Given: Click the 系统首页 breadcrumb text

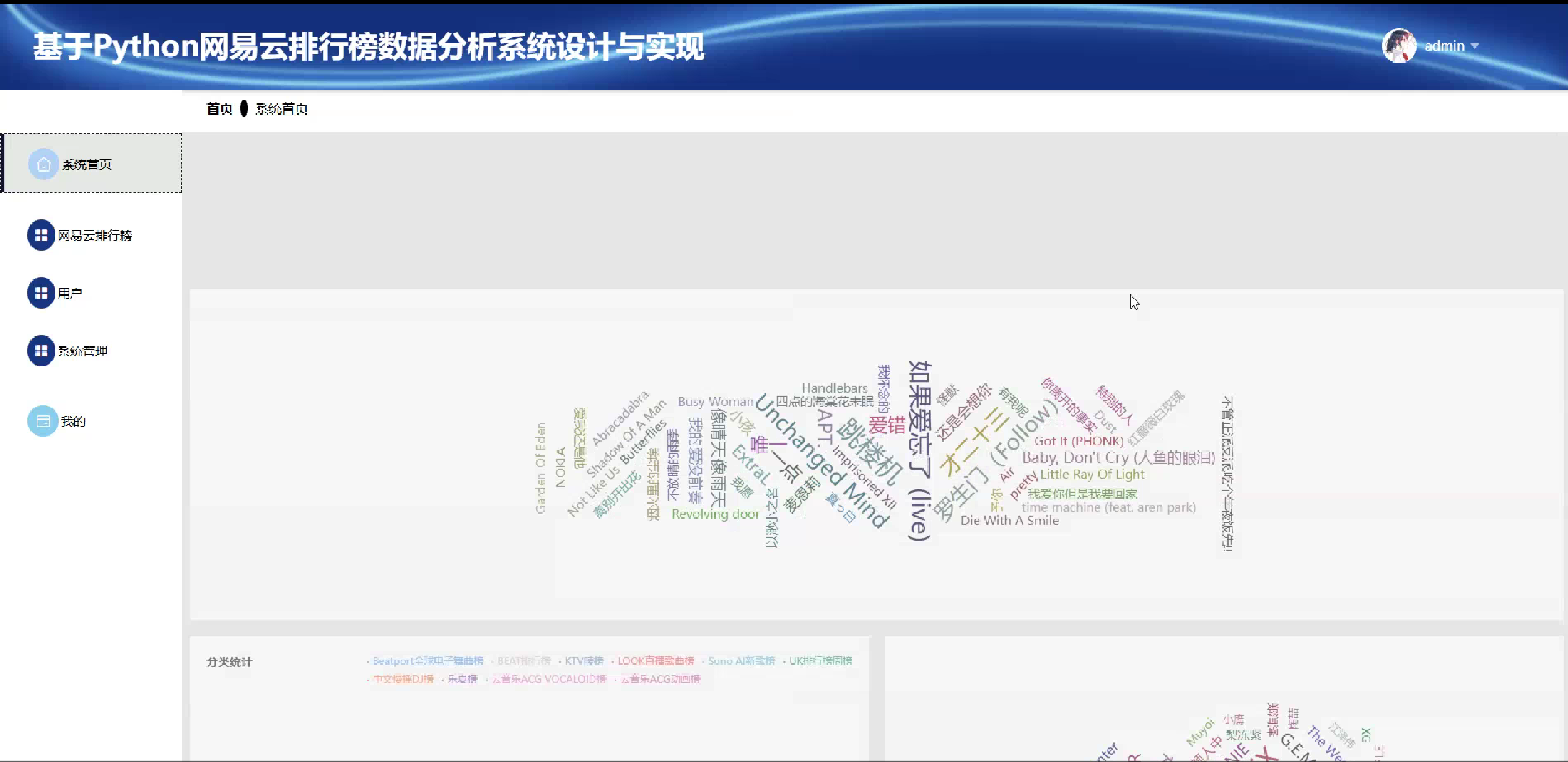Looking at the screenshot, I should coord(281,109).
